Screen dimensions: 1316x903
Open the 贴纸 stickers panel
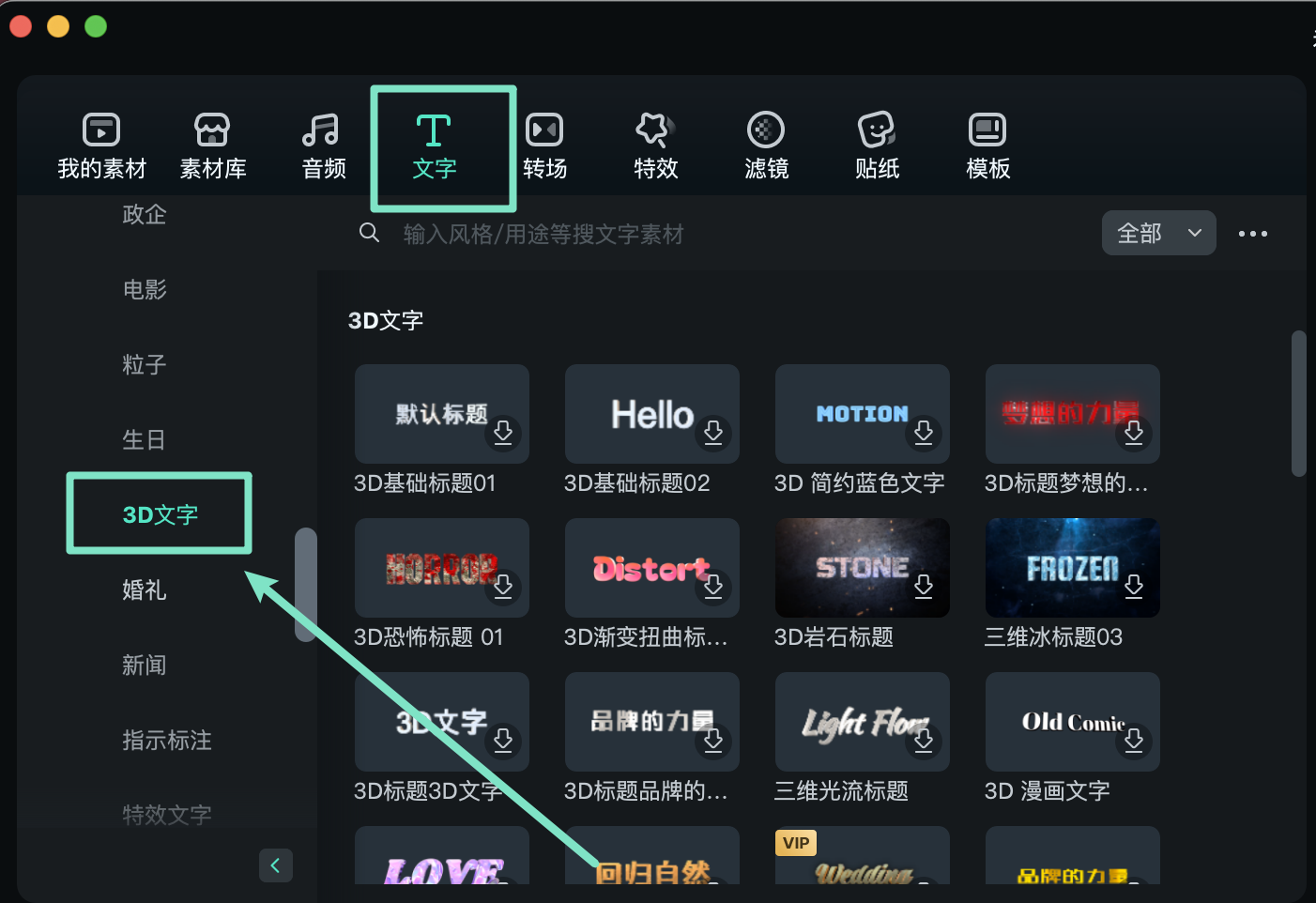coord(877,145)
